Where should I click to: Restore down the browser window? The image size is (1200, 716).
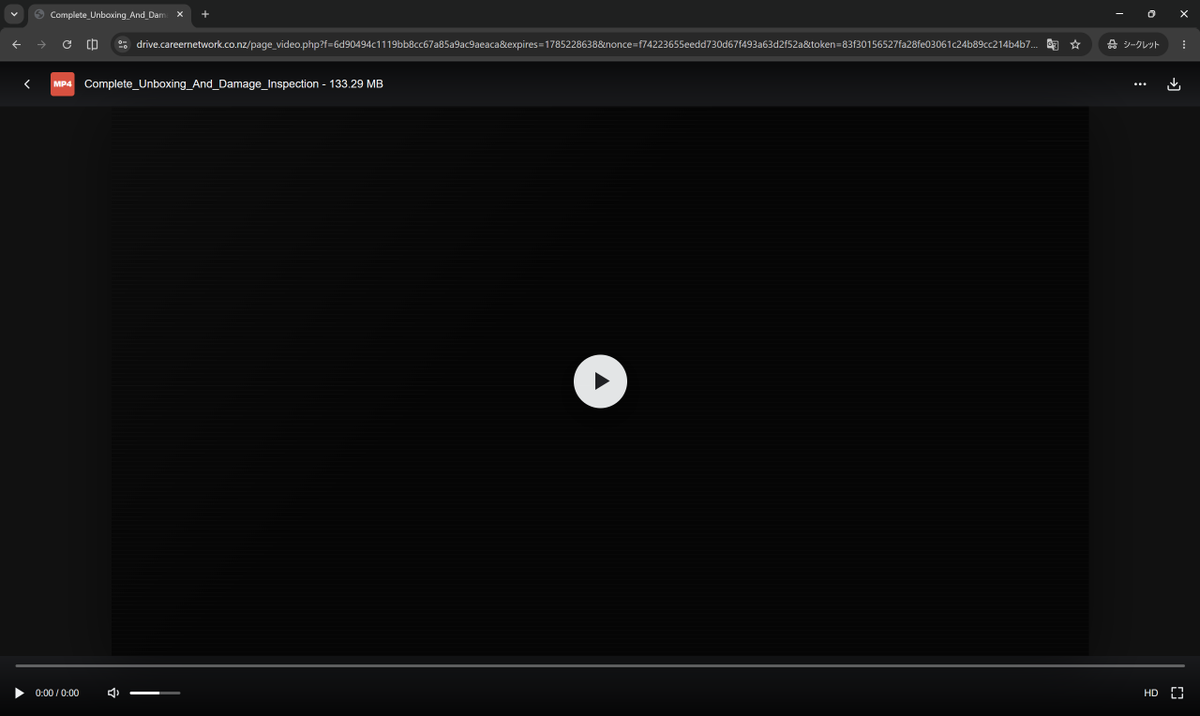(1151, 14)
